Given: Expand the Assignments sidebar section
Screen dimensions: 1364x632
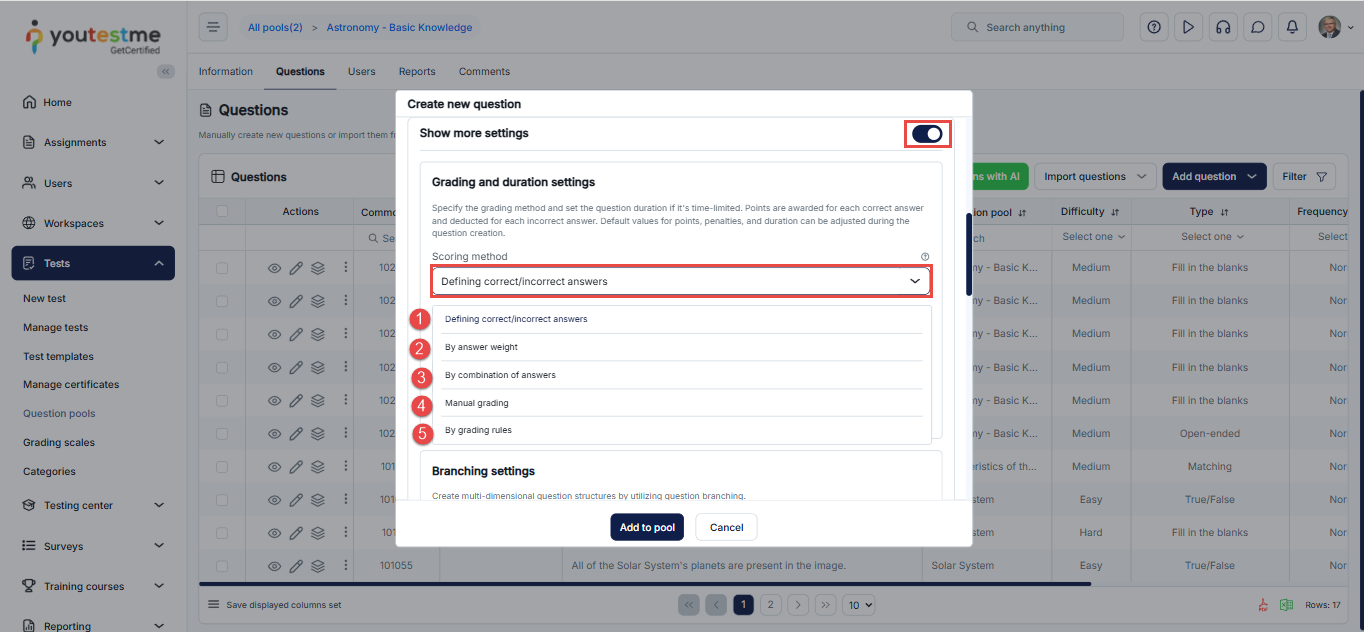Looking at the screenshot, I should [93, 142].
